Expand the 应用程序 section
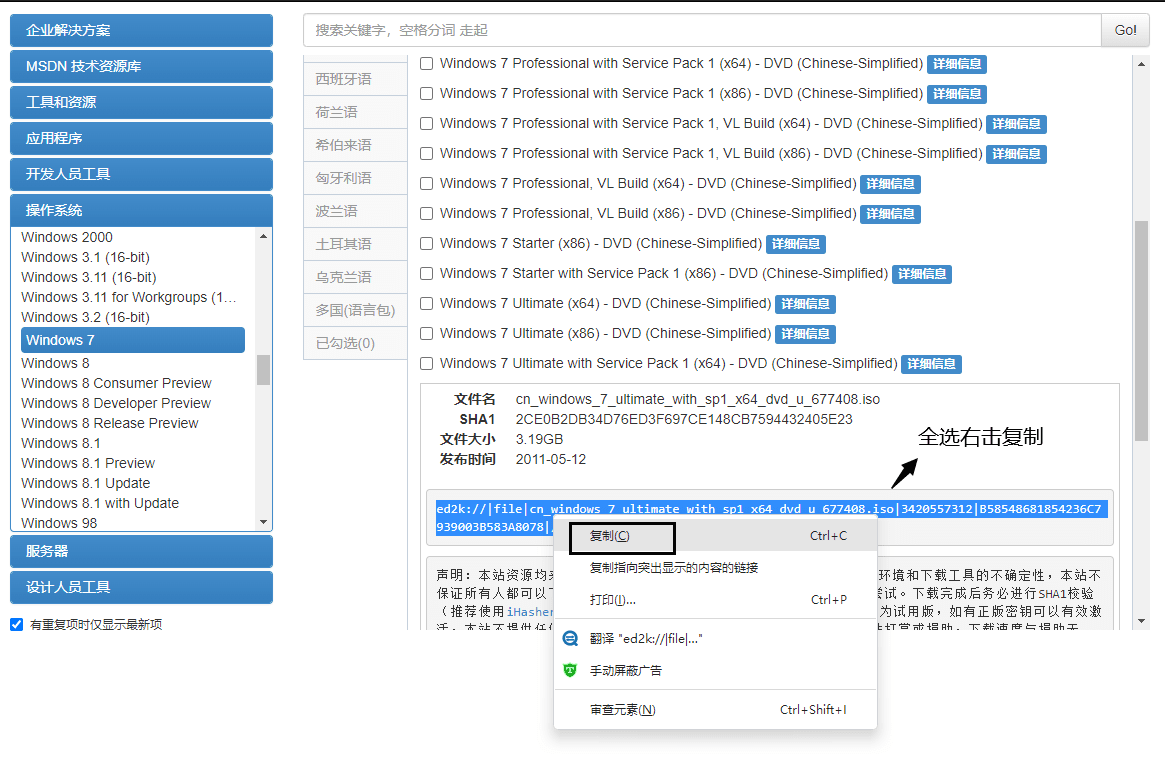This screenshot has width=1165, height=758. [x=141, y=138]
